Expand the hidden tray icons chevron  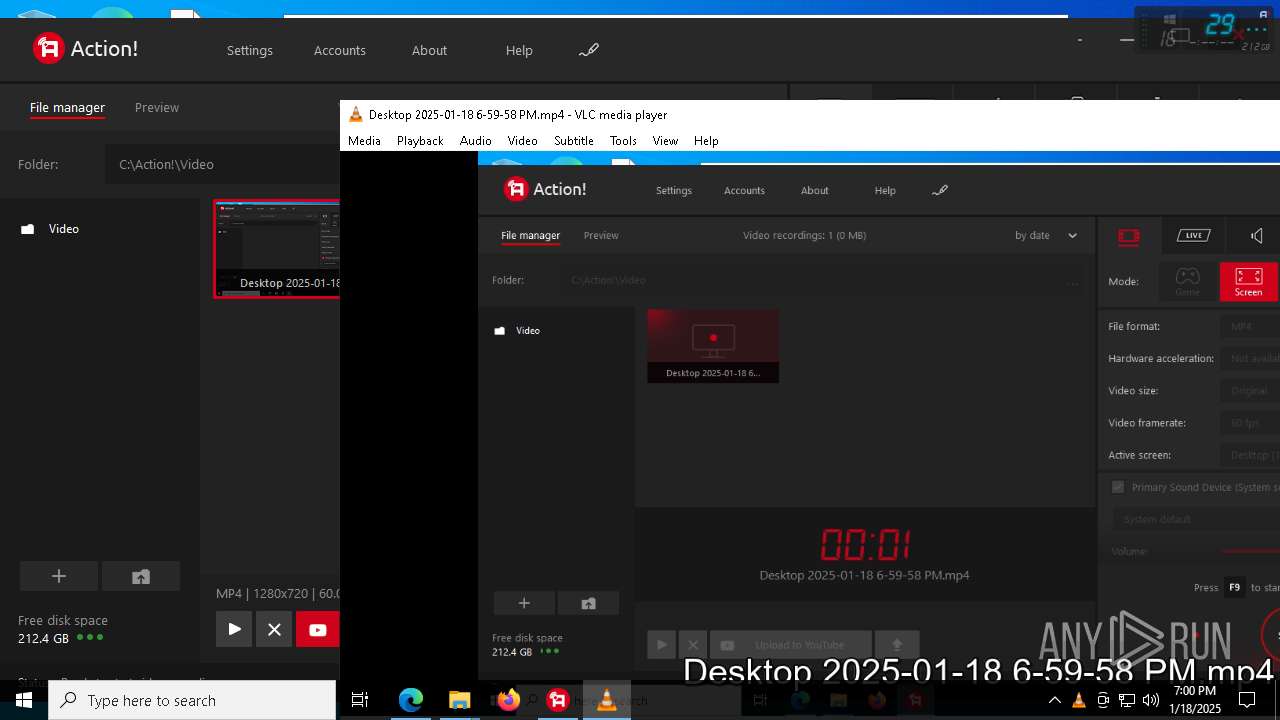coord(1054,700)
